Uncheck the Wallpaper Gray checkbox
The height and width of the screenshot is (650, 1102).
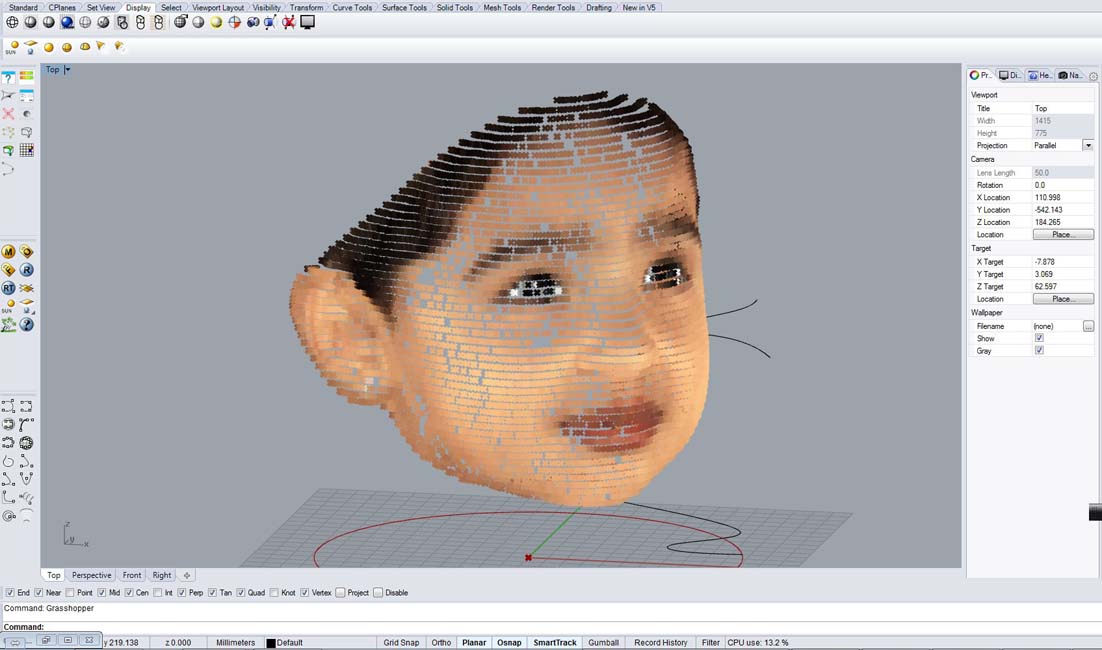[1039, 351]
